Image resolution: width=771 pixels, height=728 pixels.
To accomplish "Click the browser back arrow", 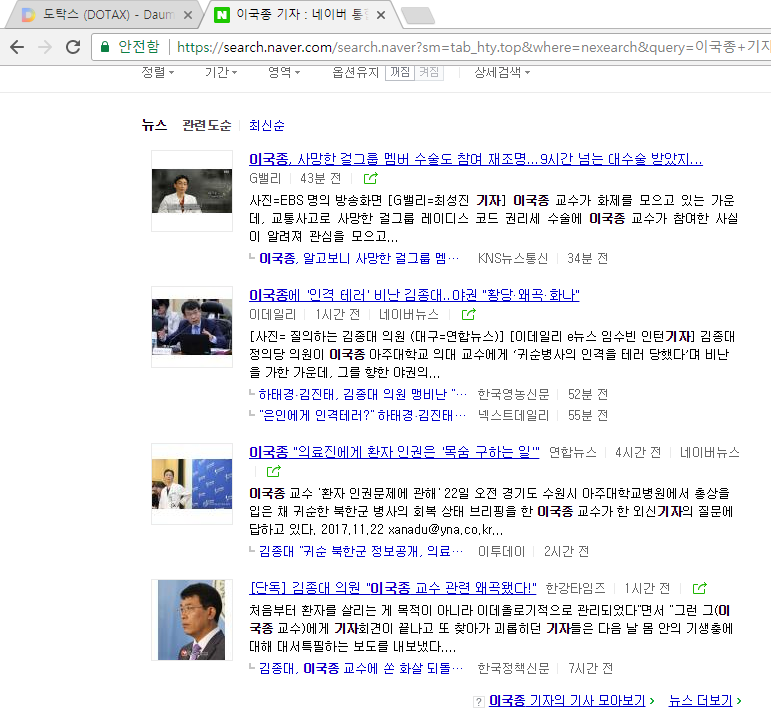I will click(17, 47).
